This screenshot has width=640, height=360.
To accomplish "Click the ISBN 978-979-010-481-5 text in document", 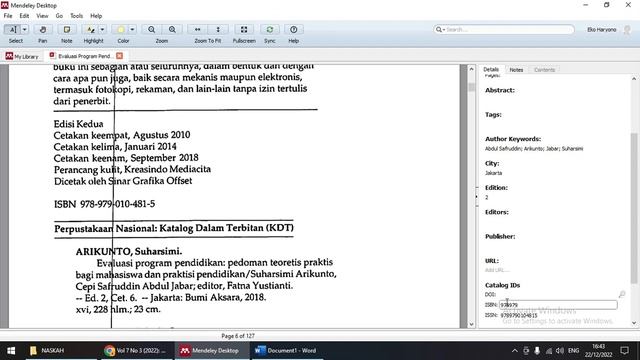I will click(x=104, y=204).
